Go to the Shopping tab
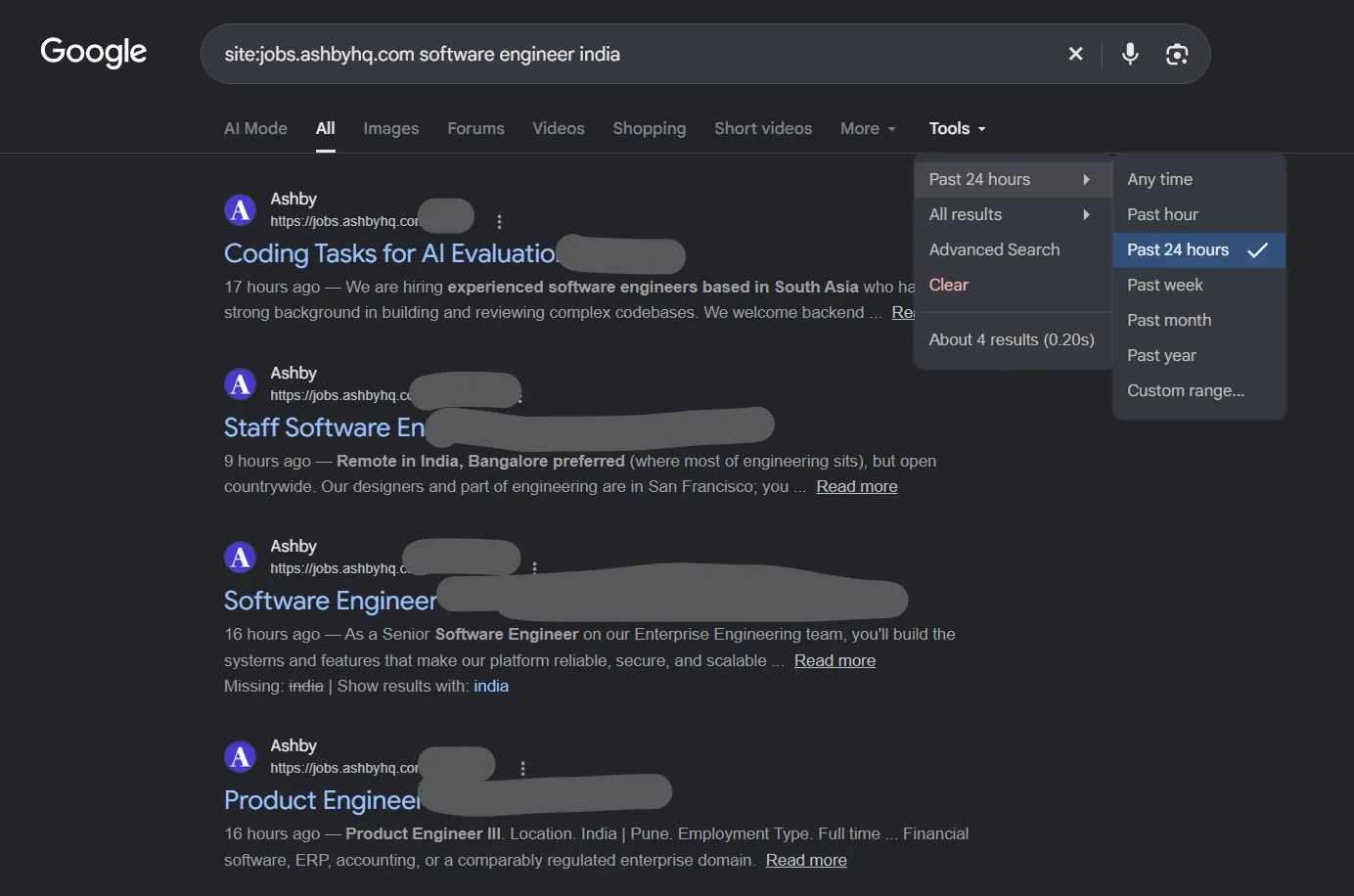1354x896 pixels. [x=650, y=128]
